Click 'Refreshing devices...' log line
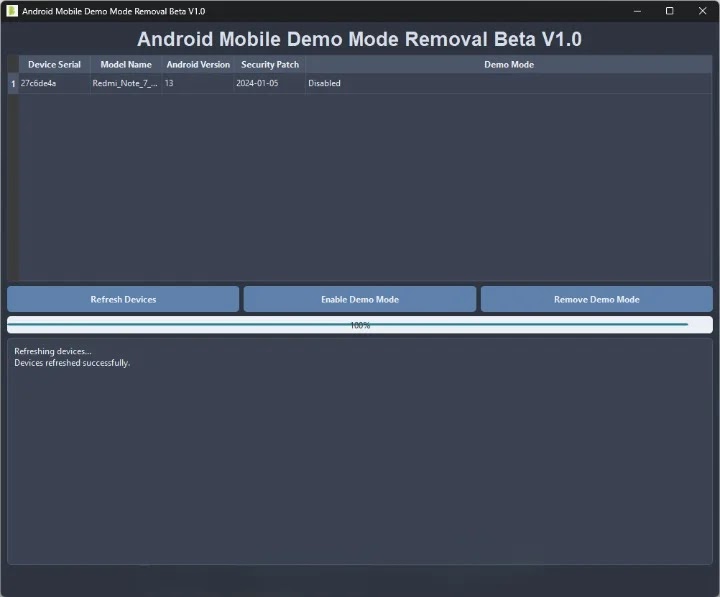Screen dimensions: 720x597 [53, 351]
